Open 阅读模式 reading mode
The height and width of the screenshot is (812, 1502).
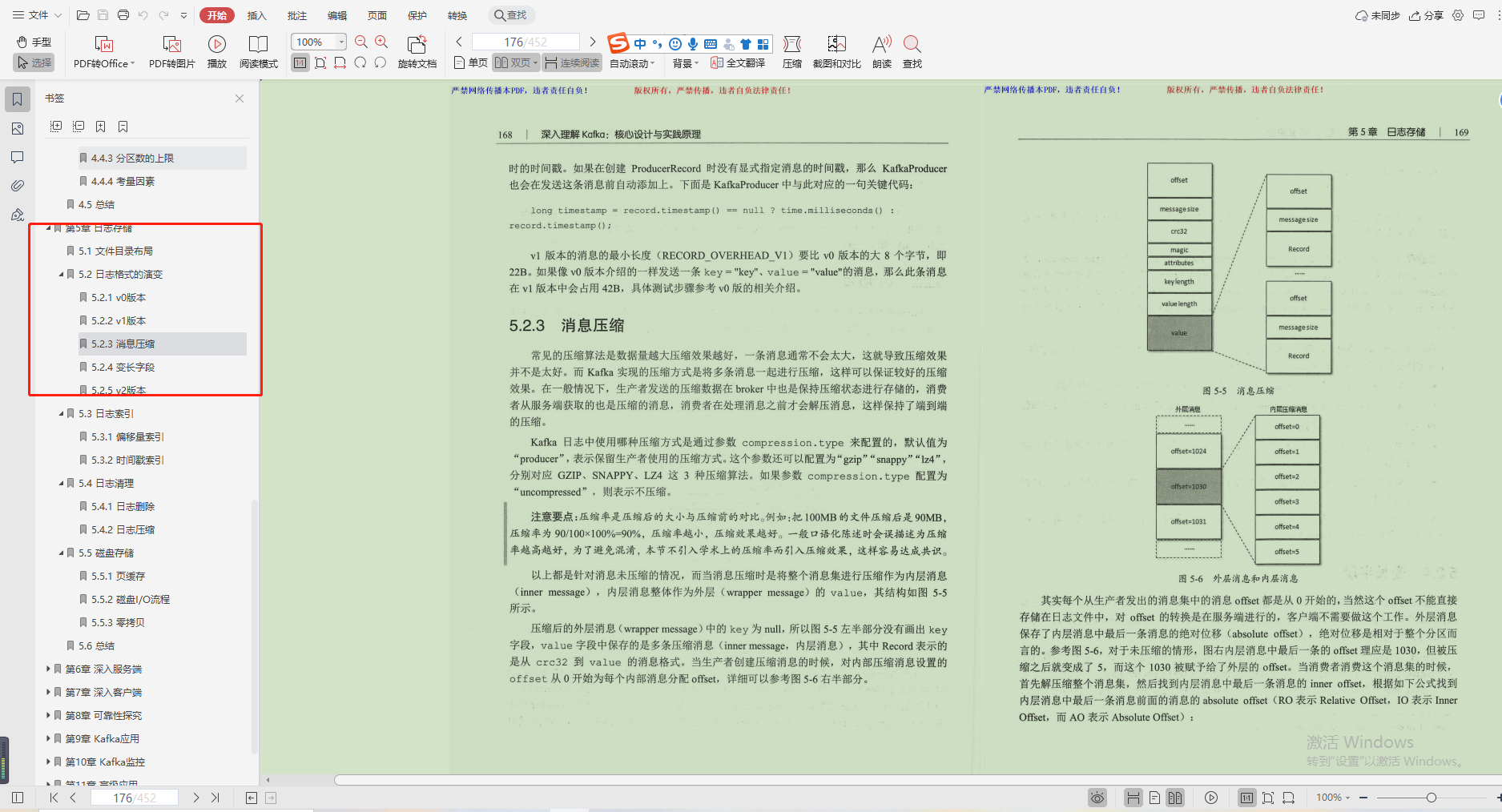(259, 51)
